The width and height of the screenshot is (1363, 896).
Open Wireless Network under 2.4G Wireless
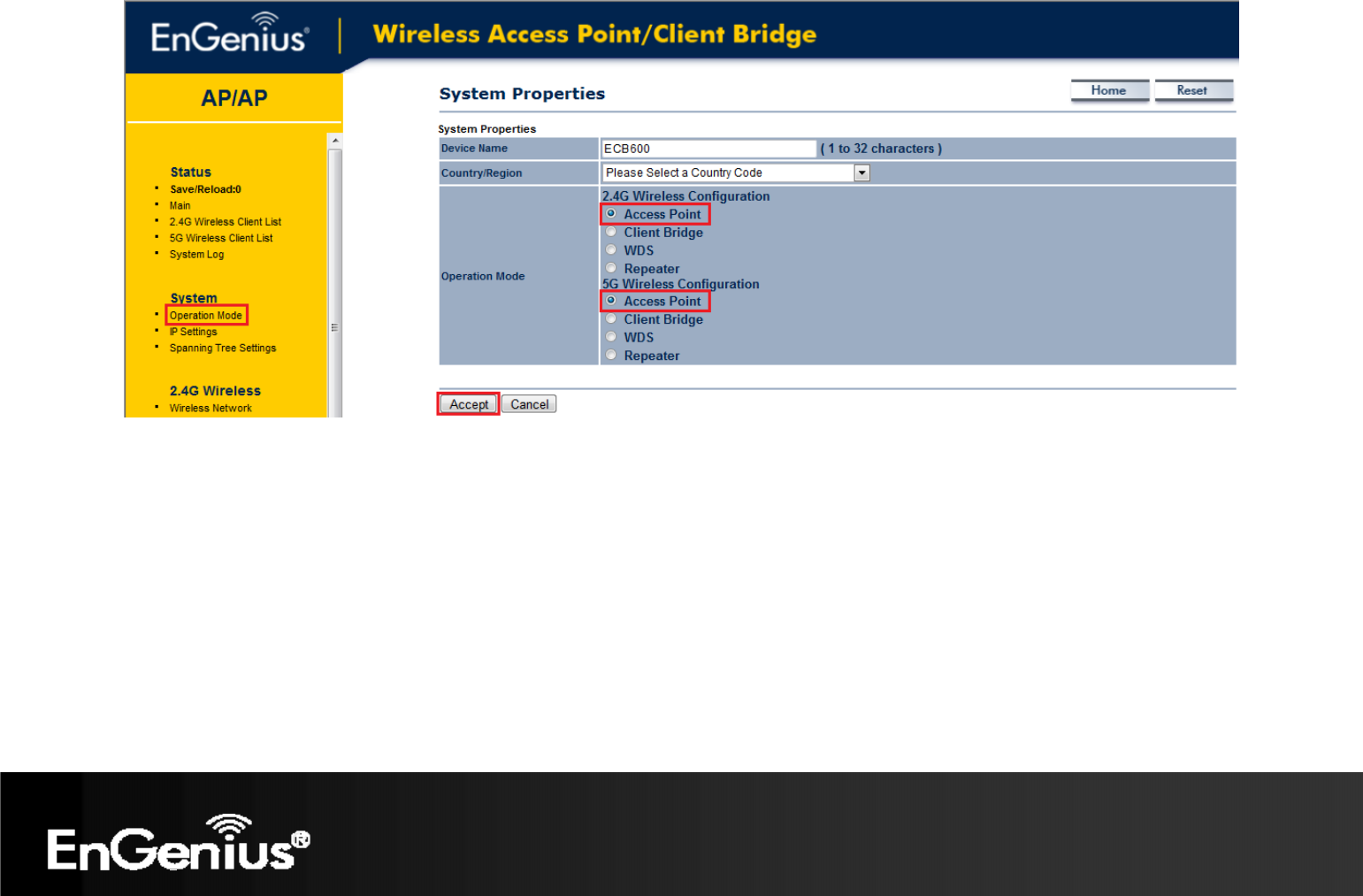click(x=211, y=409)
